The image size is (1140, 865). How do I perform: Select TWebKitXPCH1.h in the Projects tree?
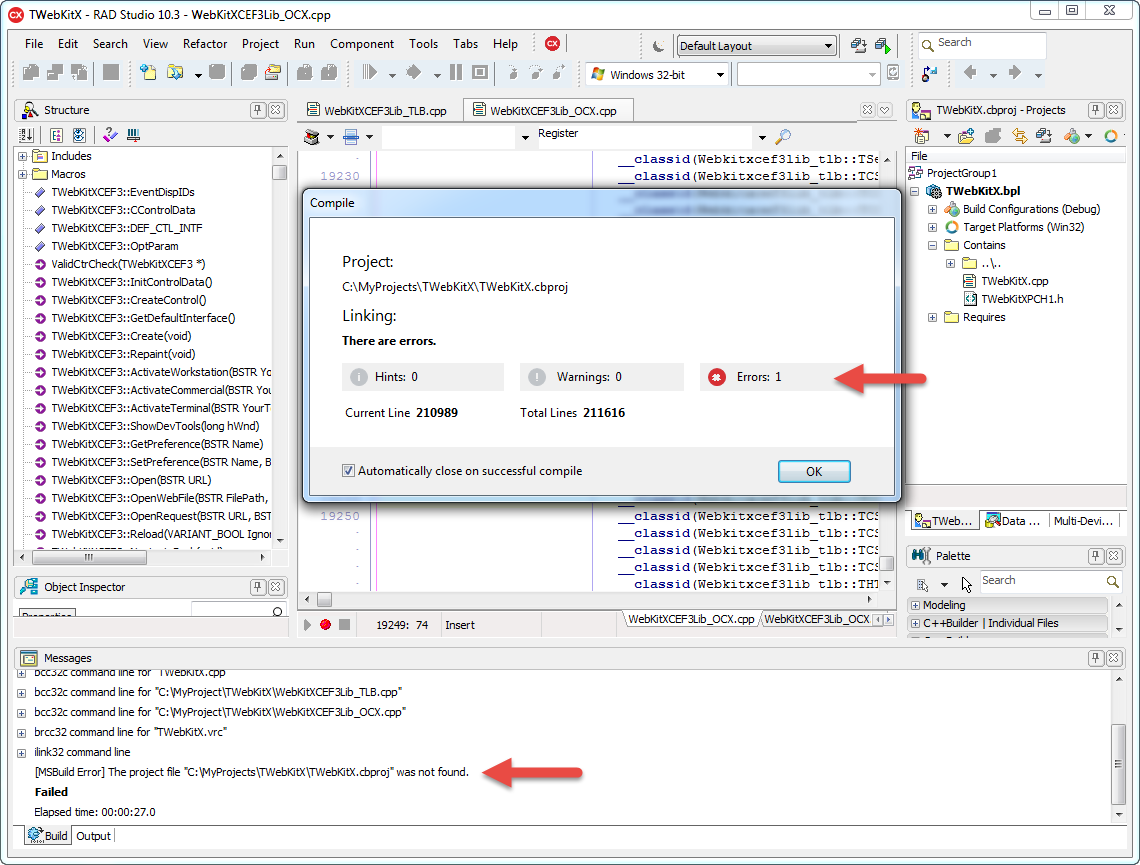(x=1021, y=299)
